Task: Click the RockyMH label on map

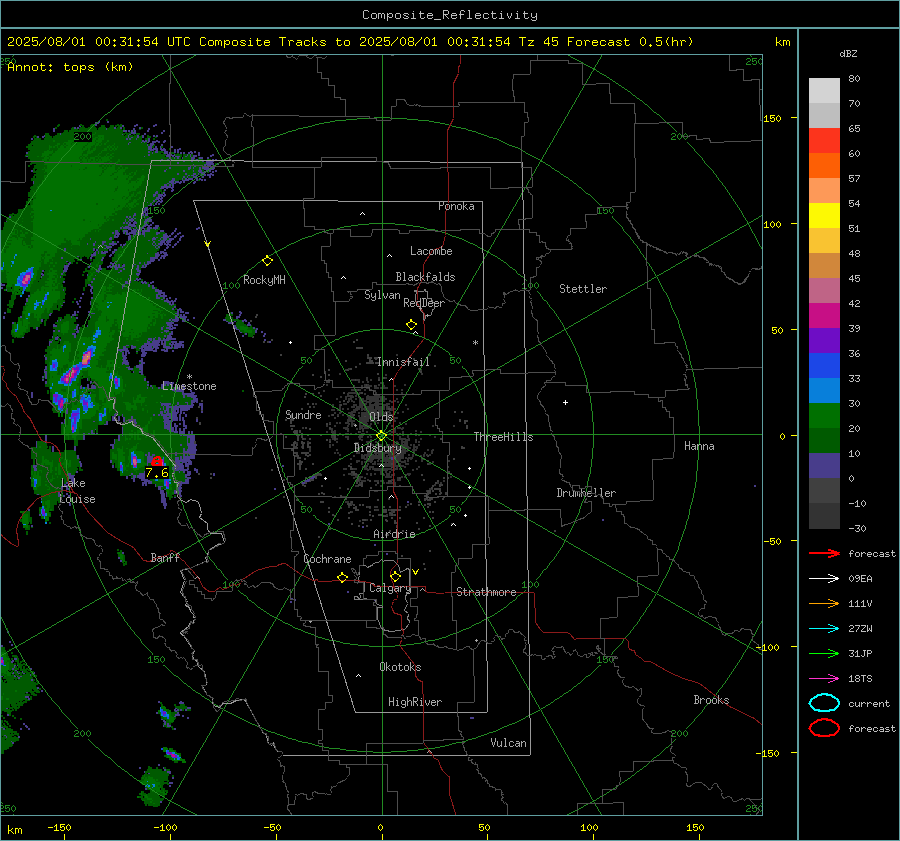Action: pyautogui.click(x=264, y=280)
